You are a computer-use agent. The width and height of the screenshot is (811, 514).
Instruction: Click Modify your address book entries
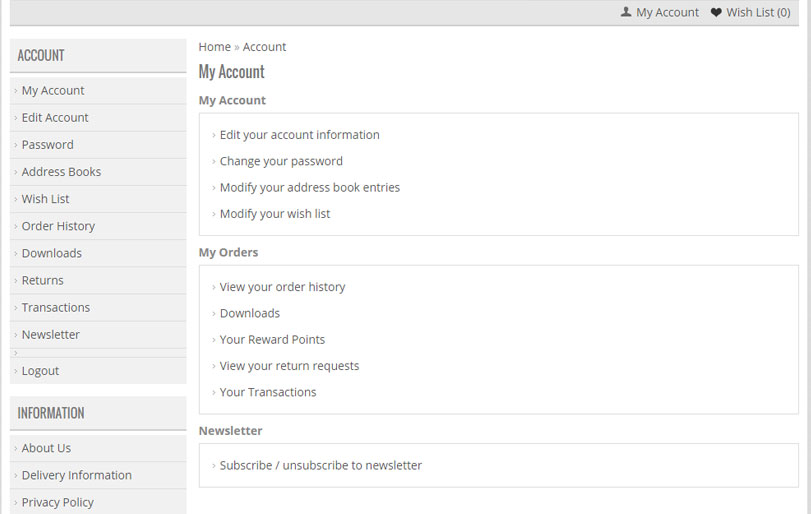[310, 188]
